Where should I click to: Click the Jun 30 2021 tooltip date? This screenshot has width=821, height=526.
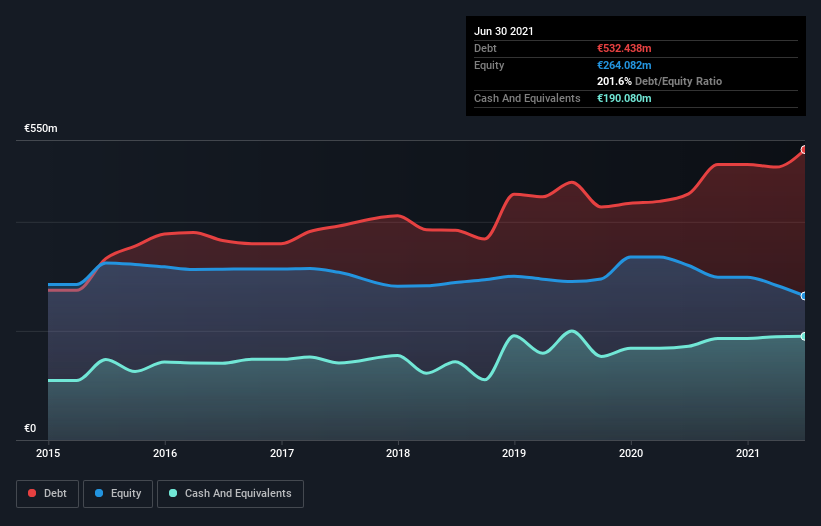tap(504, 31)
